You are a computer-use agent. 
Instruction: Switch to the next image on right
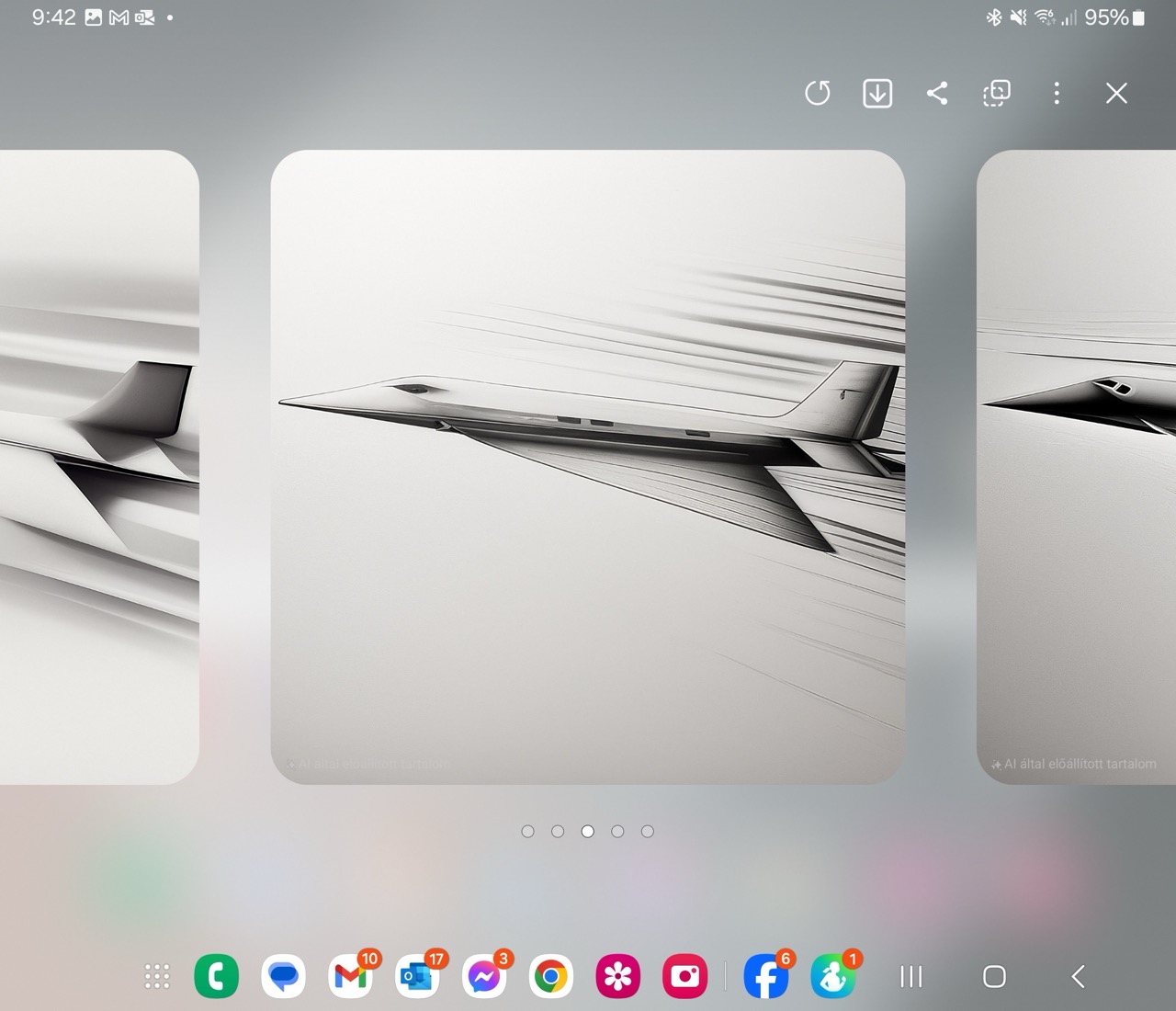[x=1077, y=467]
